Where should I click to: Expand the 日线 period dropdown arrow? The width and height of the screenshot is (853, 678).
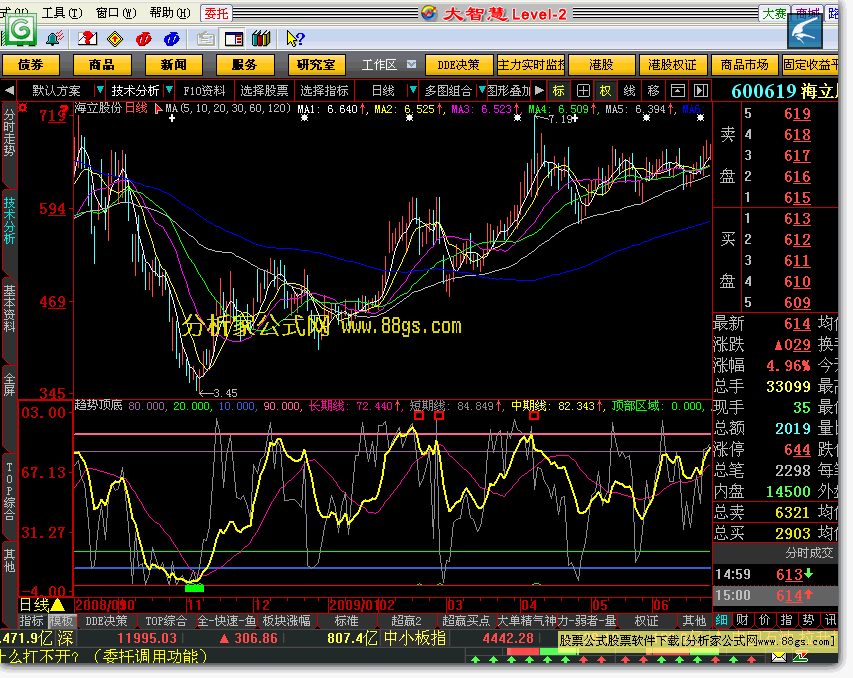coord(413,90)
